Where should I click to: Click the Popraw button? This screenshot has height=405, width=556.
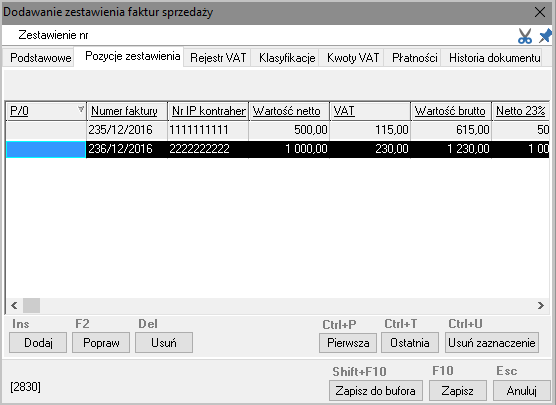point(101,343)
